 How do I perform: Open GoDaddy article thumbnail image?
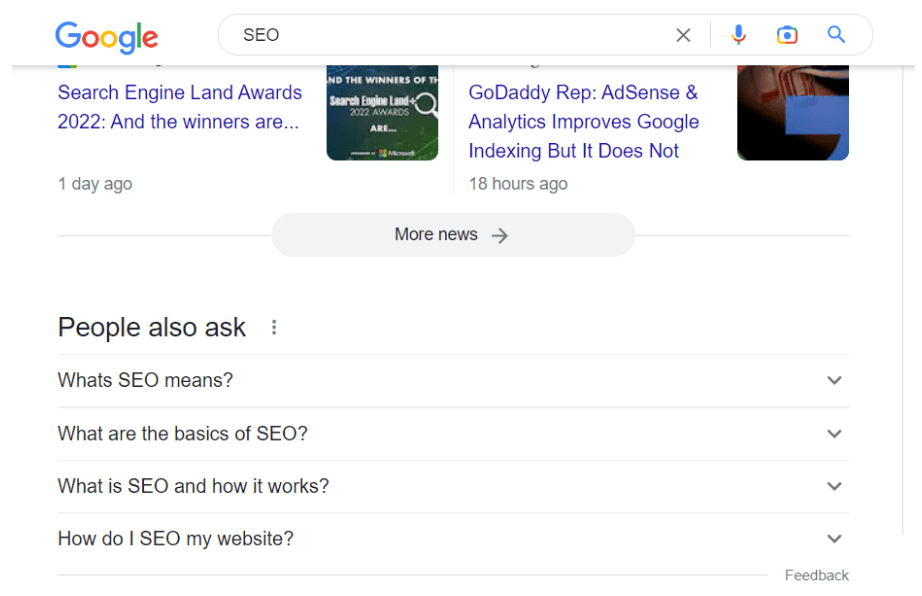(x=793, y=112)
